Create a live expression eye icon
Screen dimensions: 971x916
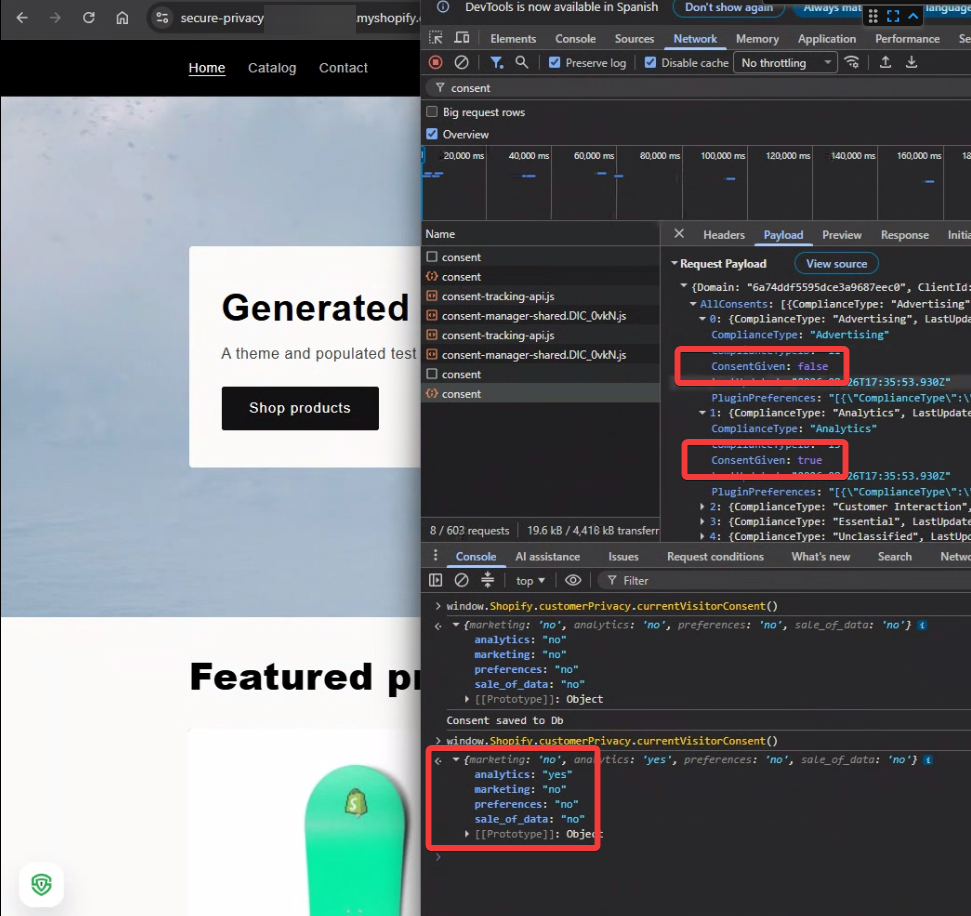click(573, 580)
